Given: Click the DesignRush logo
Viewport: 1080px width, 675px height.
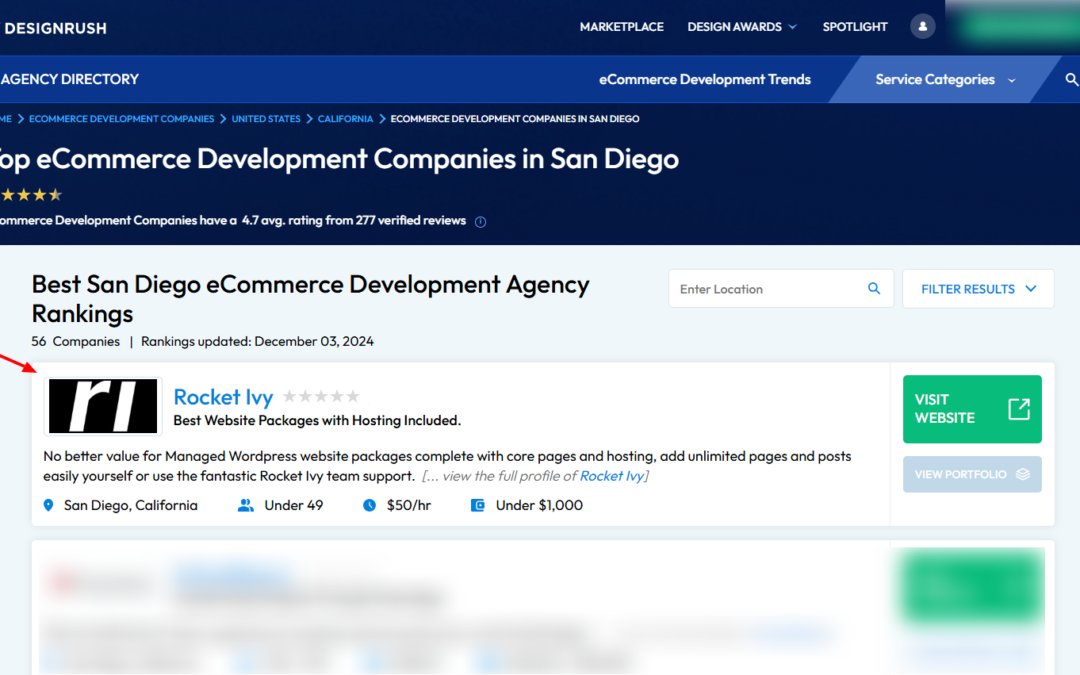Looking at the screenshot, I should point(55,28).
